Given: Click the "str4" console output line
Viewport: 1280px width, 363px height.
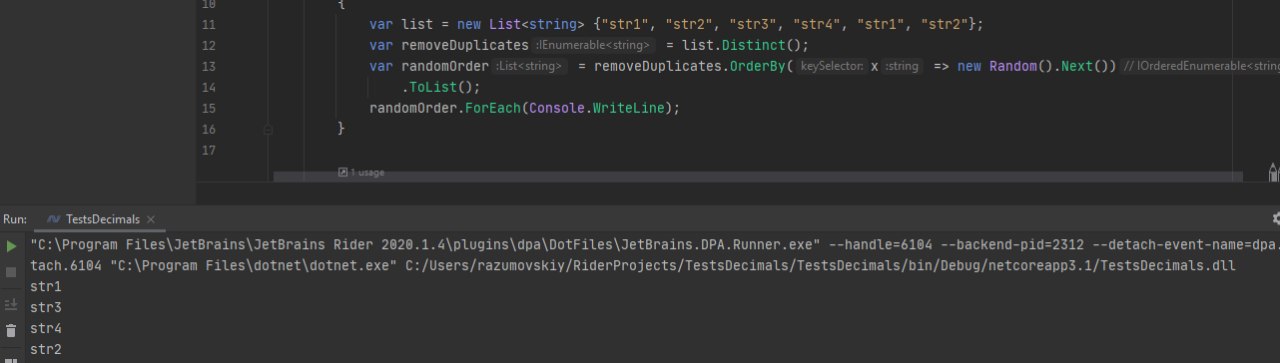Looking at the screenshot, I should [46, 329].
